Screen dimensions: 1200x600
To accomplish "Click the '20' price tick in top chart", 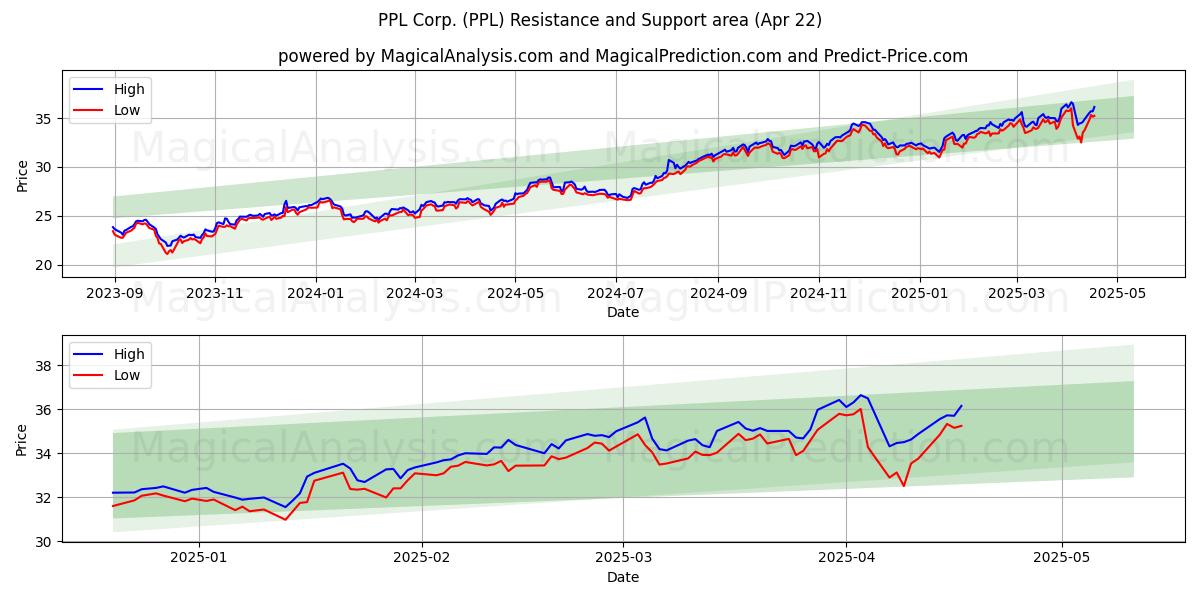I will point(45,265).
